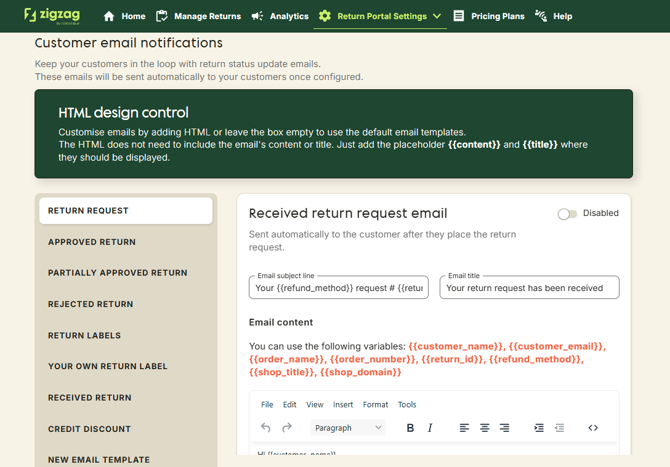The height and width of the screenshot is (467, 670).
Task: Toggle bold formatting in editor
Action: pyautogui.click(x=410, y=428)
